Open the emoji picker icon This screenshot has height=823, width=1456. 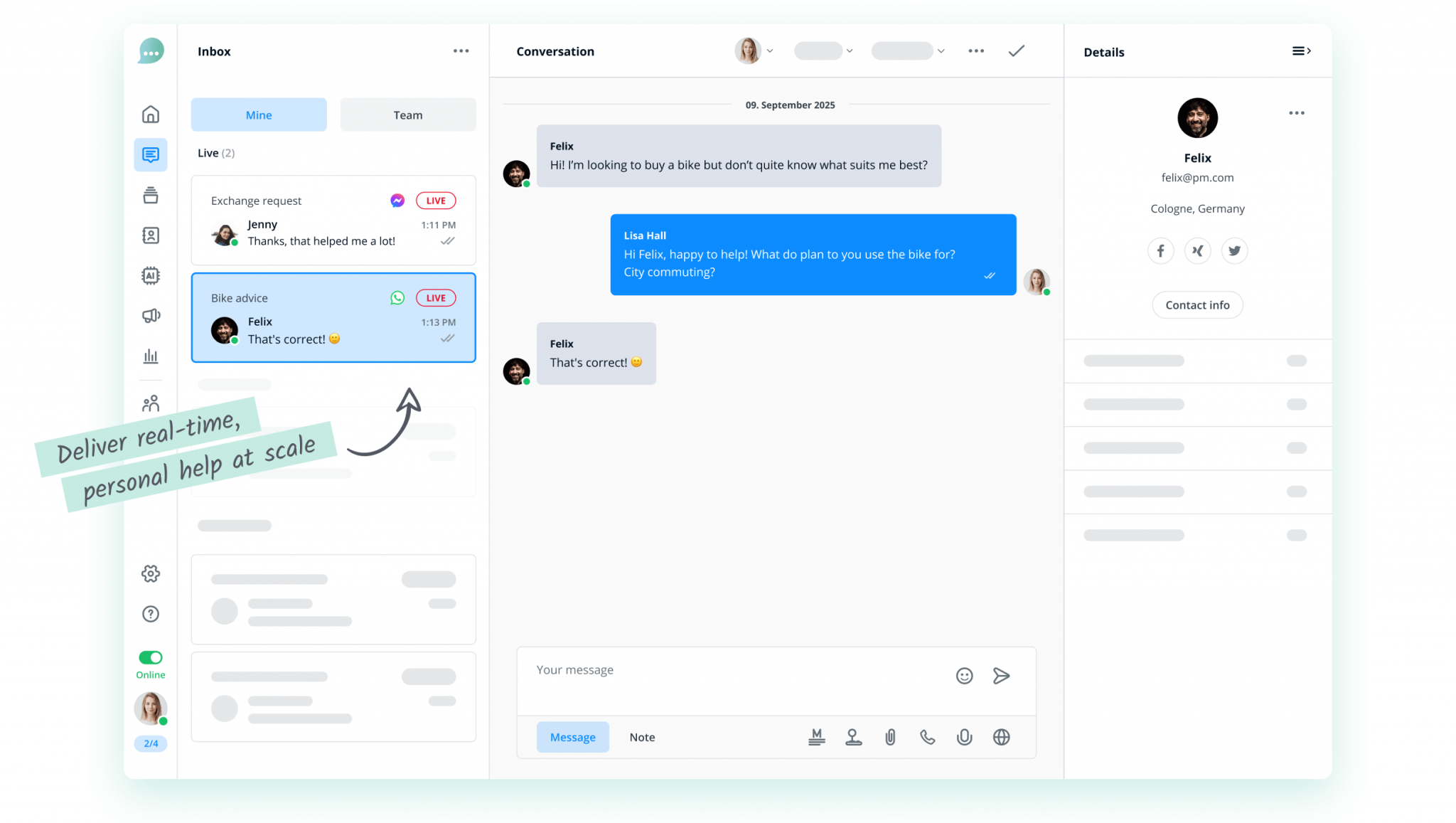964,676
